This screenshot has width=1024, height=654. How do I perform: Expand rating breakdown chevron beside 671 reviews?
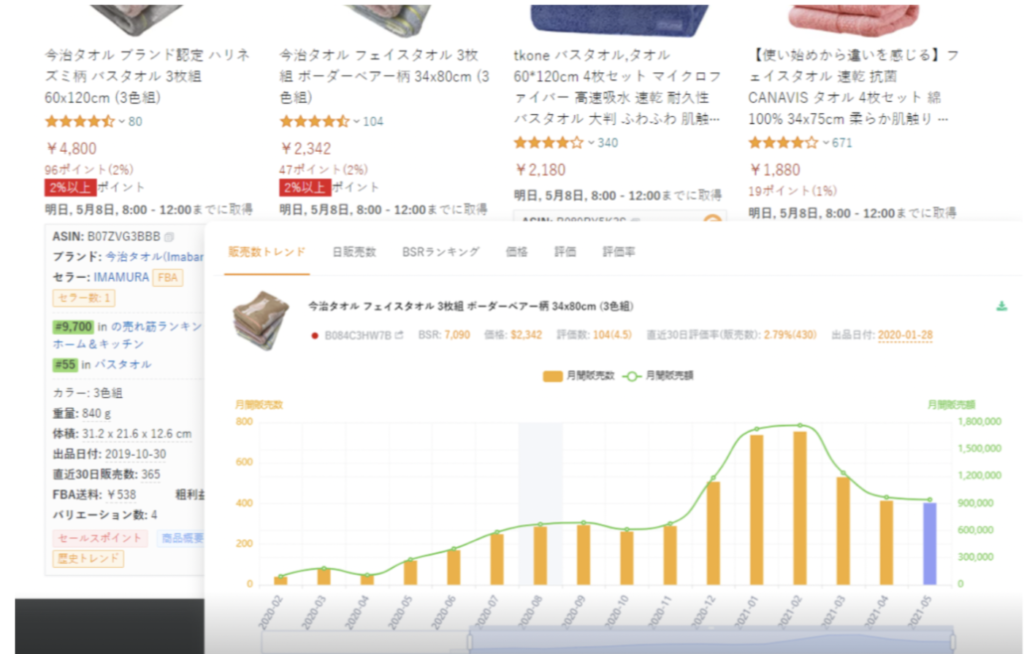pos(825,143)
